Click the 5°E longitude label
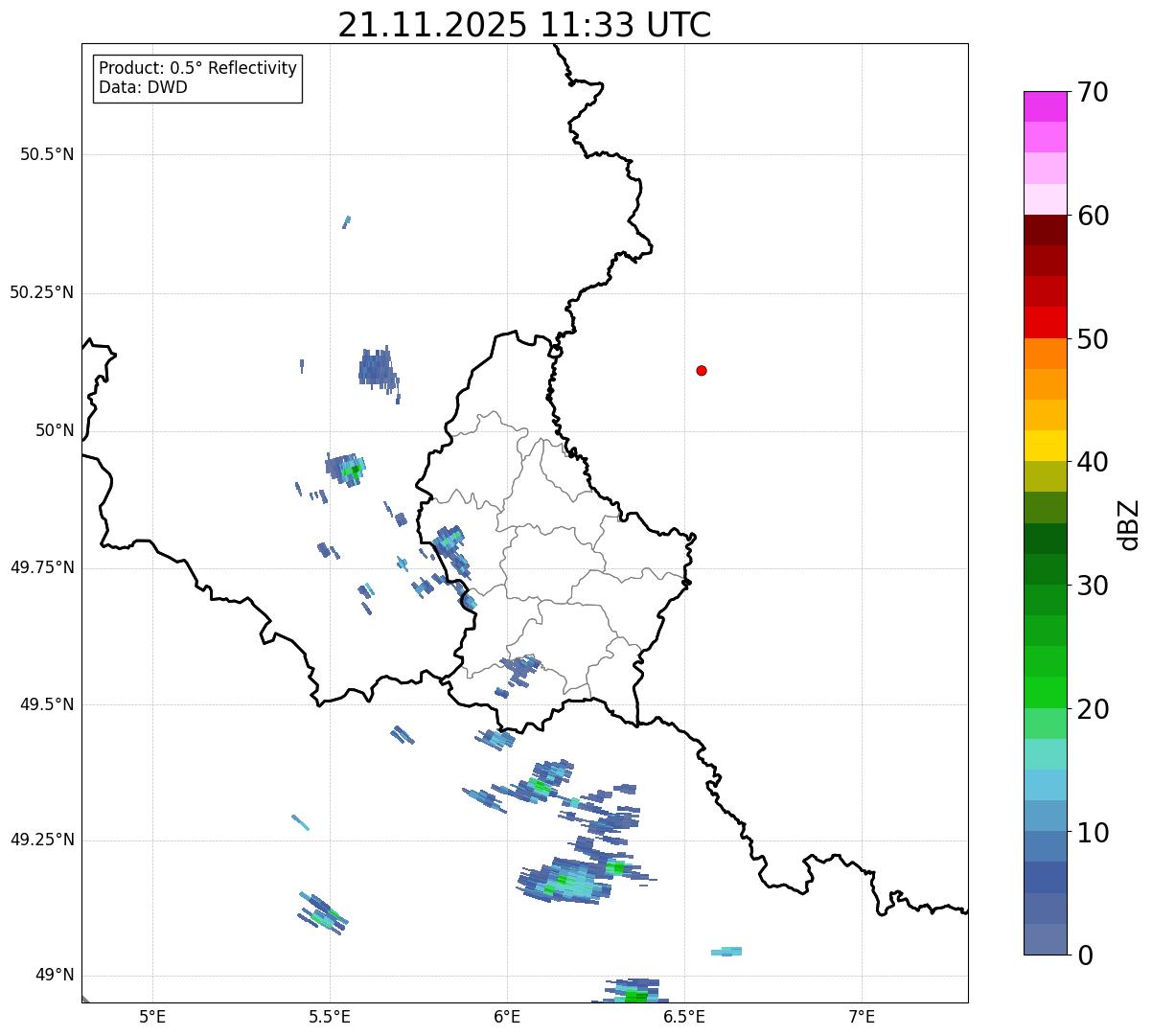1152x1036 pixels. [x=152, y=1016]
